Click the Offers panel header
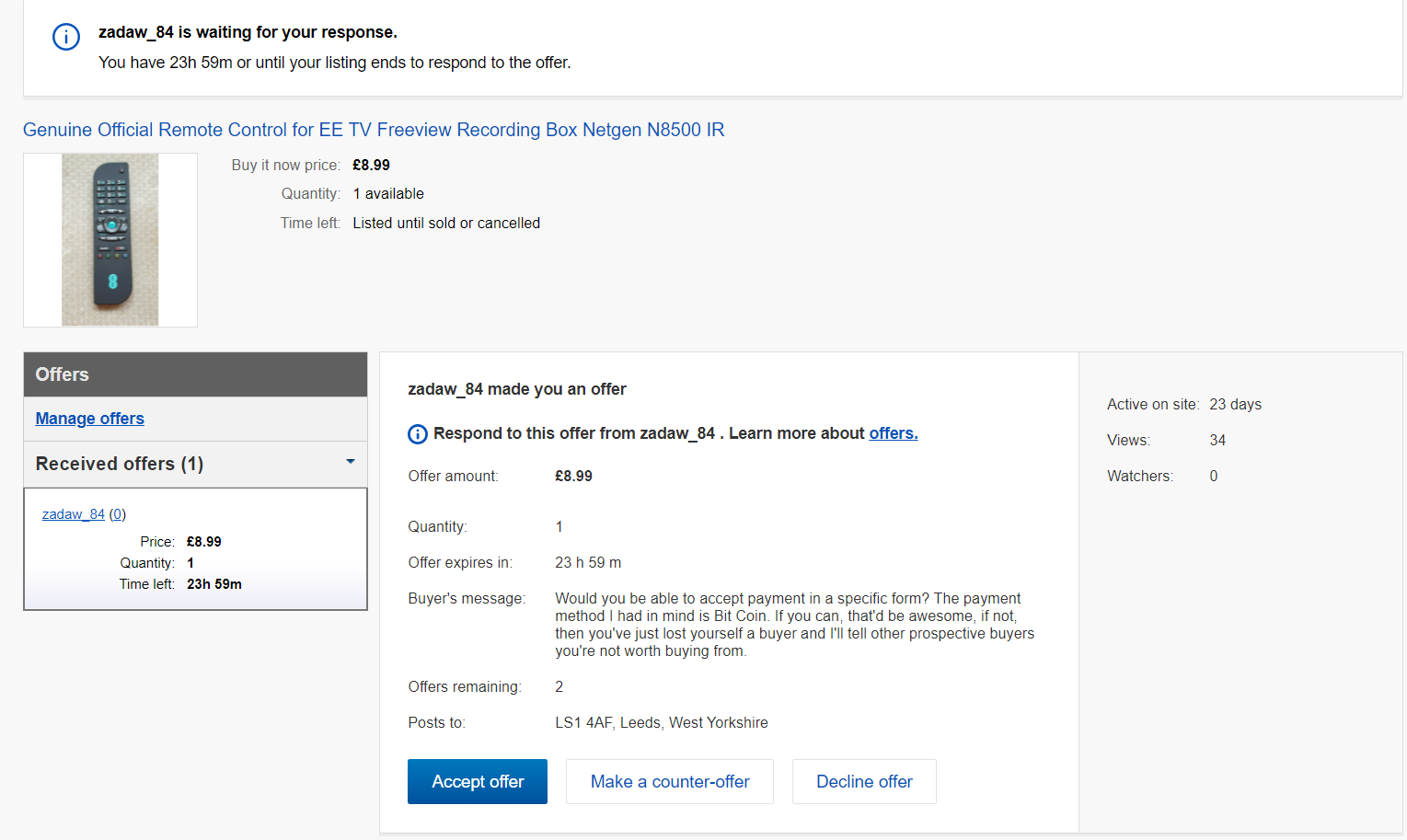 (x=62, y=374)
